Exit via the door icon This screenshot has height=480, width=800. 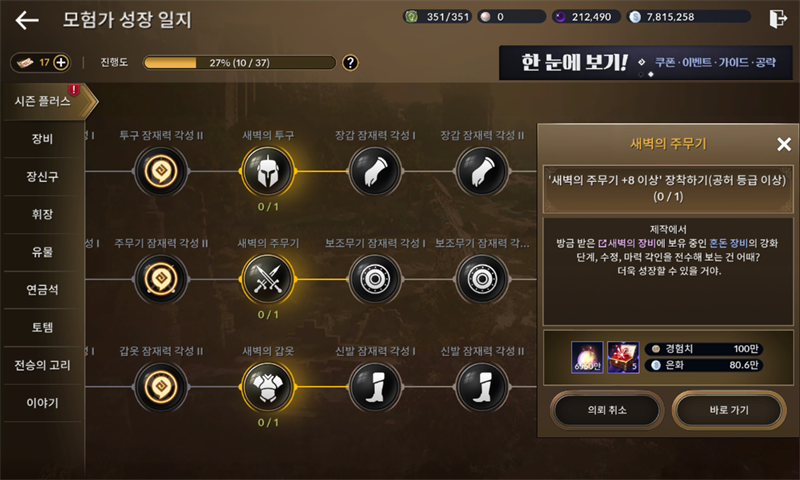pyautogui.click(x=778, y=19)
